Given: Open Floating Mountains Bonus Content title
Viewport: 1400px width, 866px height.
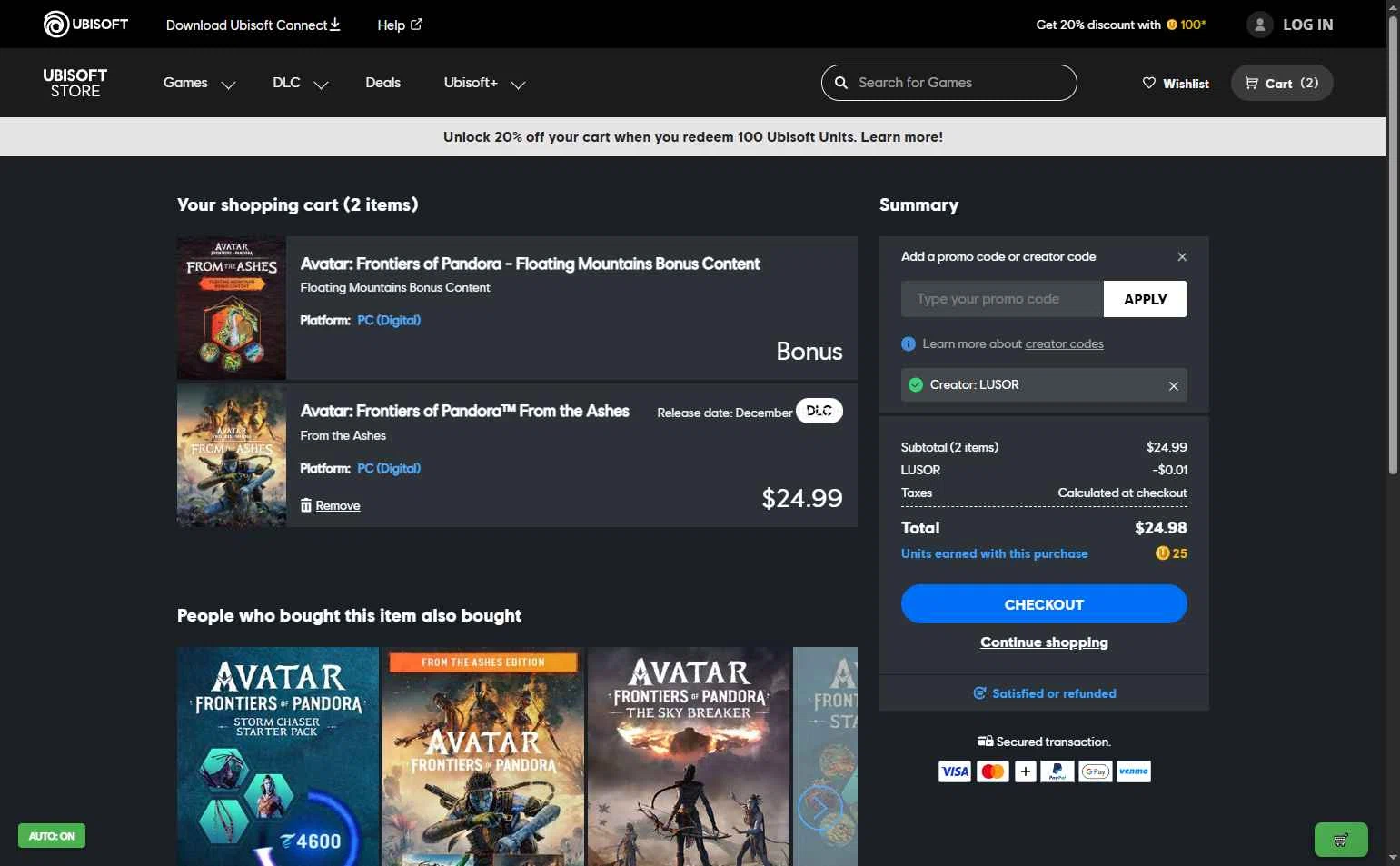Looking at the screenshot, I should point(530,264).
